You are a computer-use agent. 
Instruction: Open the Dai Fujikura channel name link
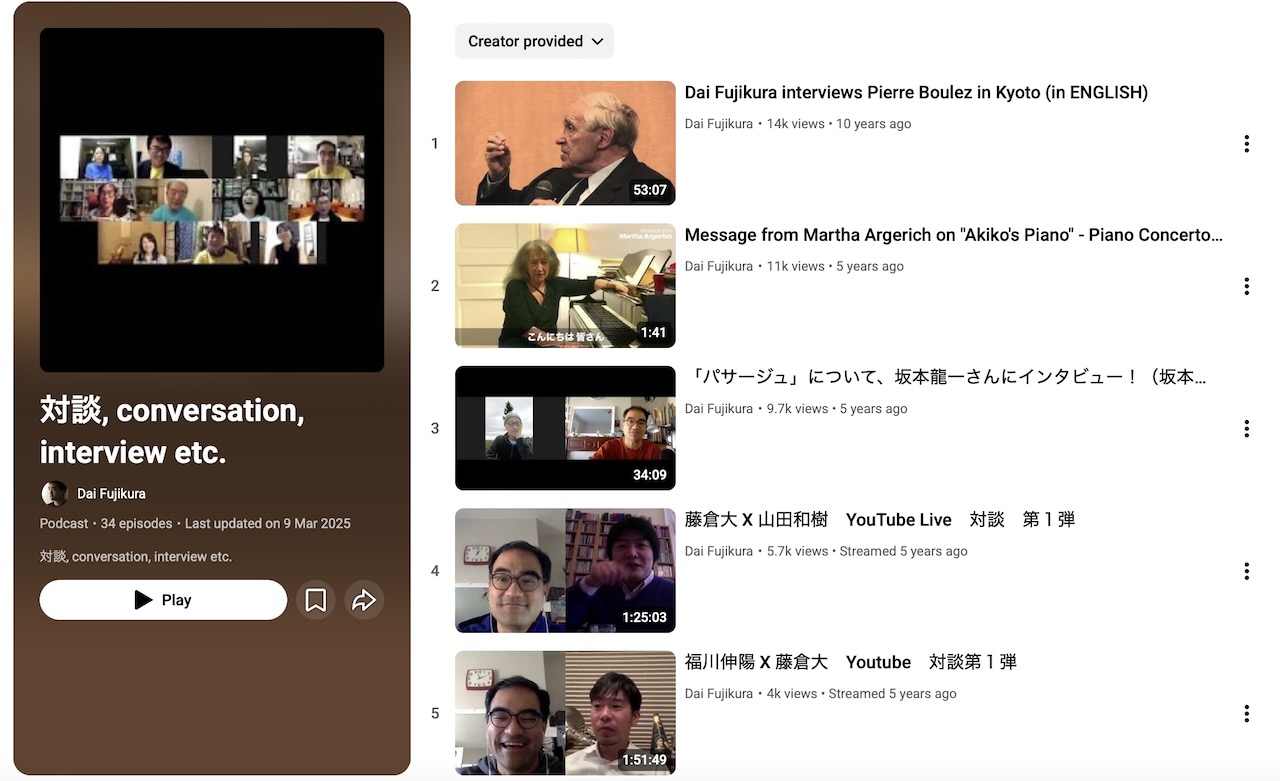pos(111,494)
